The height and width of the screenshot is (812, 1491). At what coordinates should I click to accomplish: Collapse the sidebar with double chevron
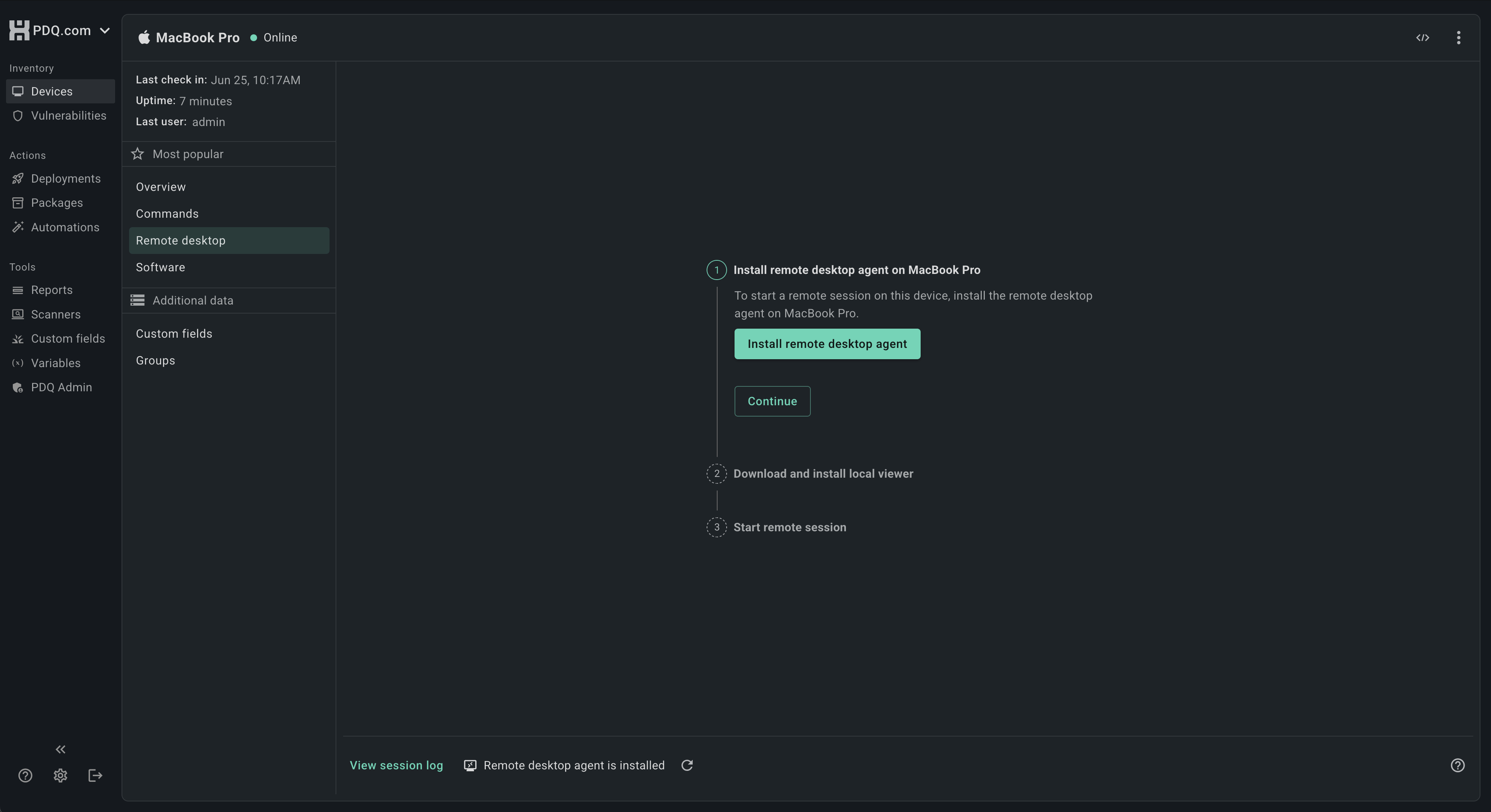[60, 749]
